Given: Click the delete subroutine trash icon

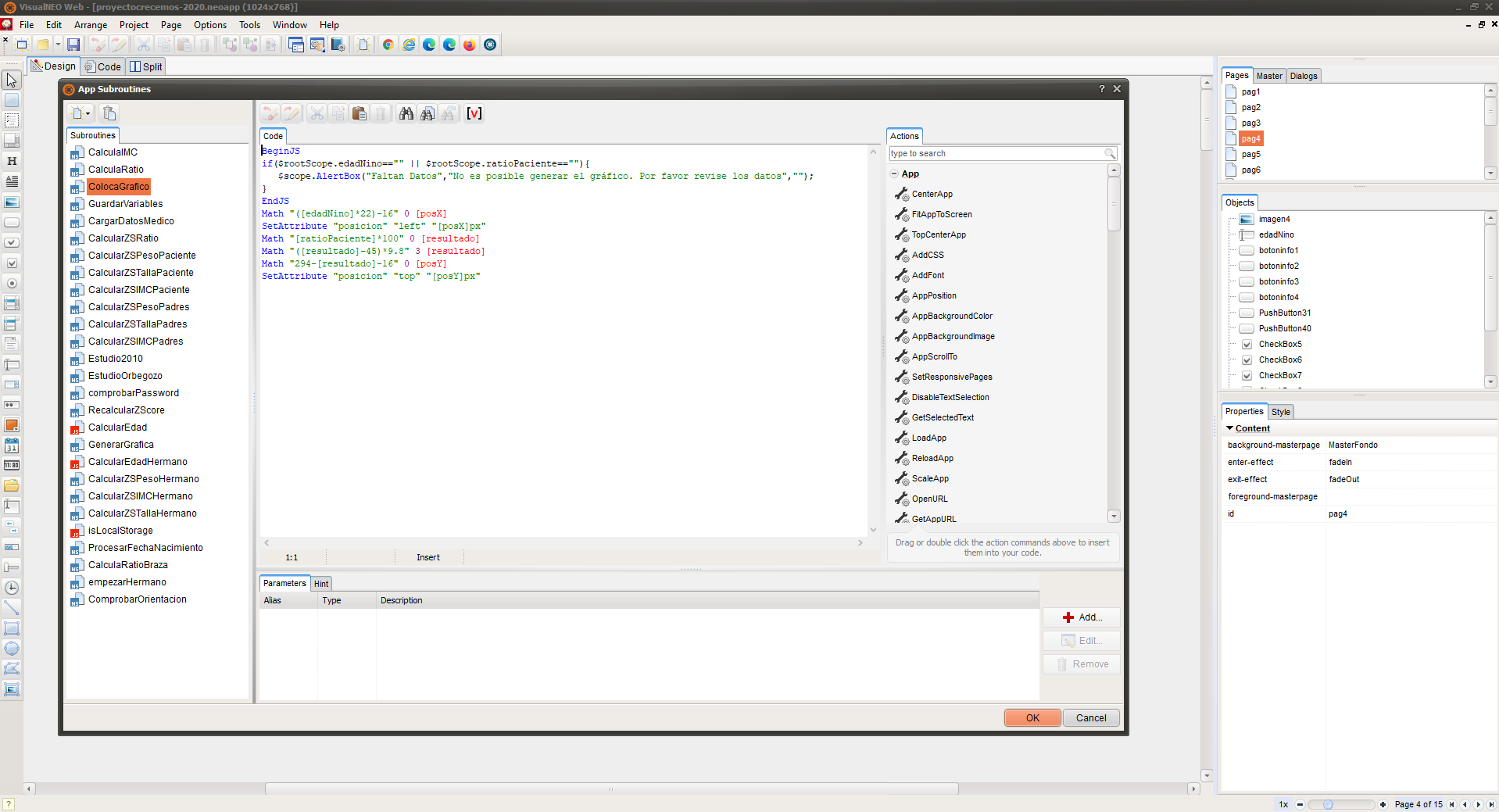Looking at the screenshot, I should tap(109, 113).
